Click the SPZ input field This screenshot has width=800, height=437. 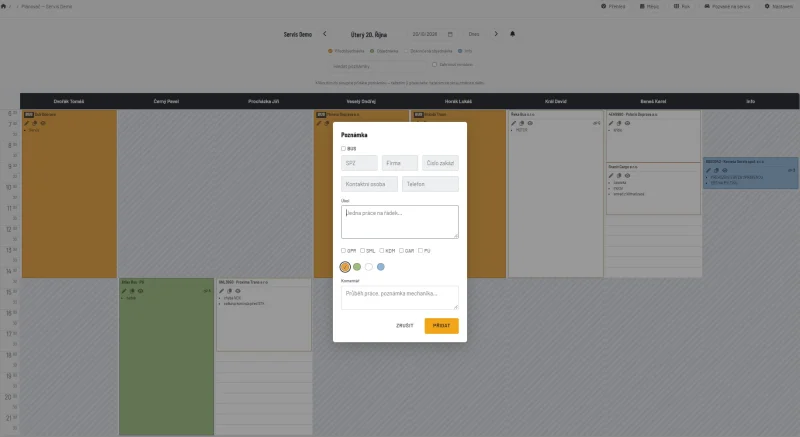pos(359,163)
